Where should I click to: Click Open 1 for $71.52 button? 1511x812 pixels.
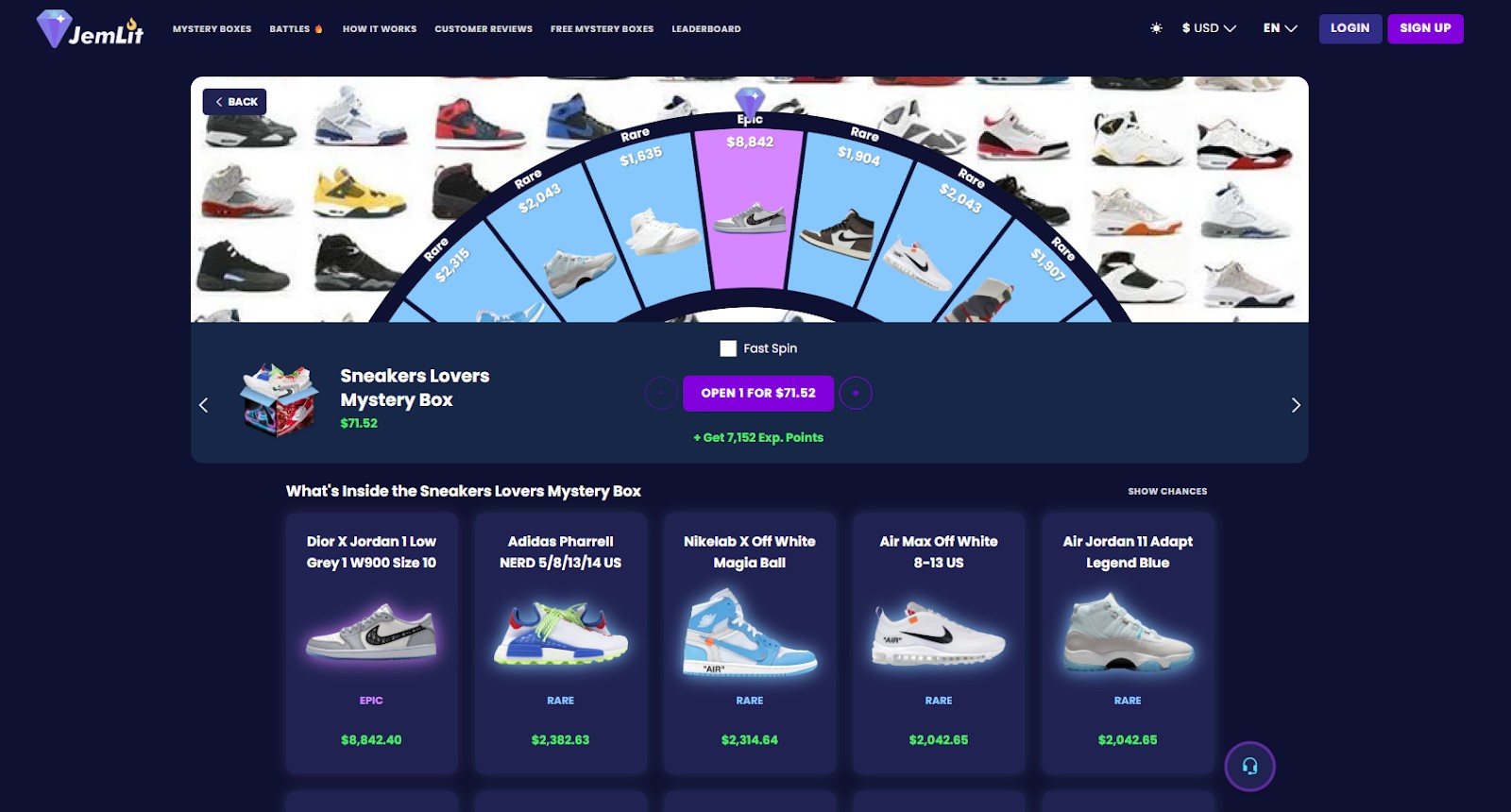point(758,393)
